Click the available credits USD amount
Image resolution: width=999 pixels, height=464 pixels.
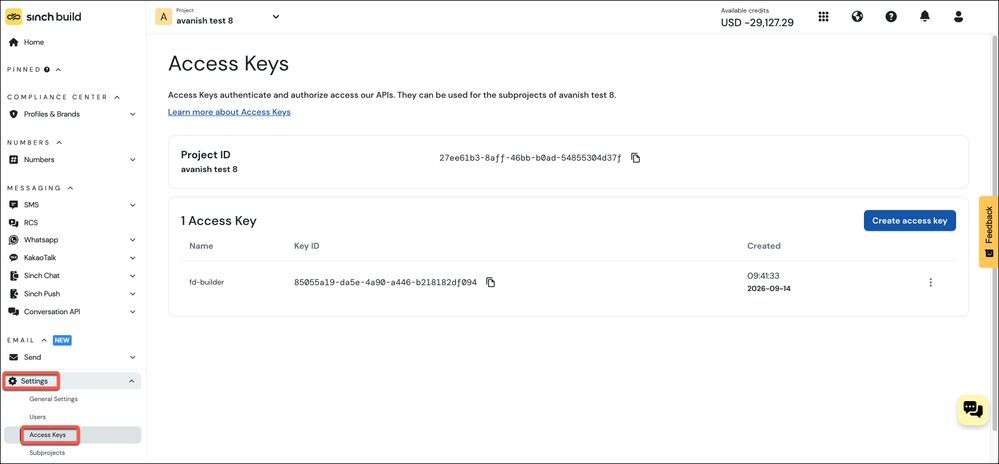(757, 22)
